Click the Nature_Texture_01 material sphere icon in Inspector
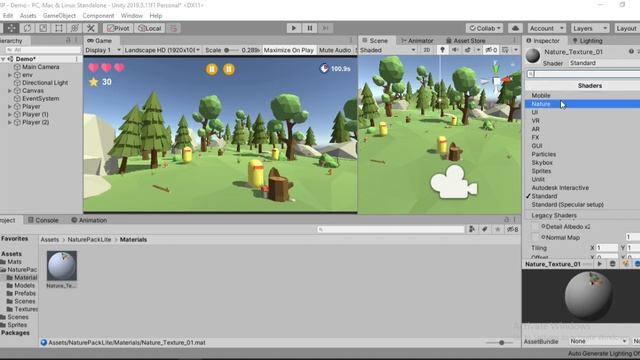 pyautogui.click(x=533, y=56)
